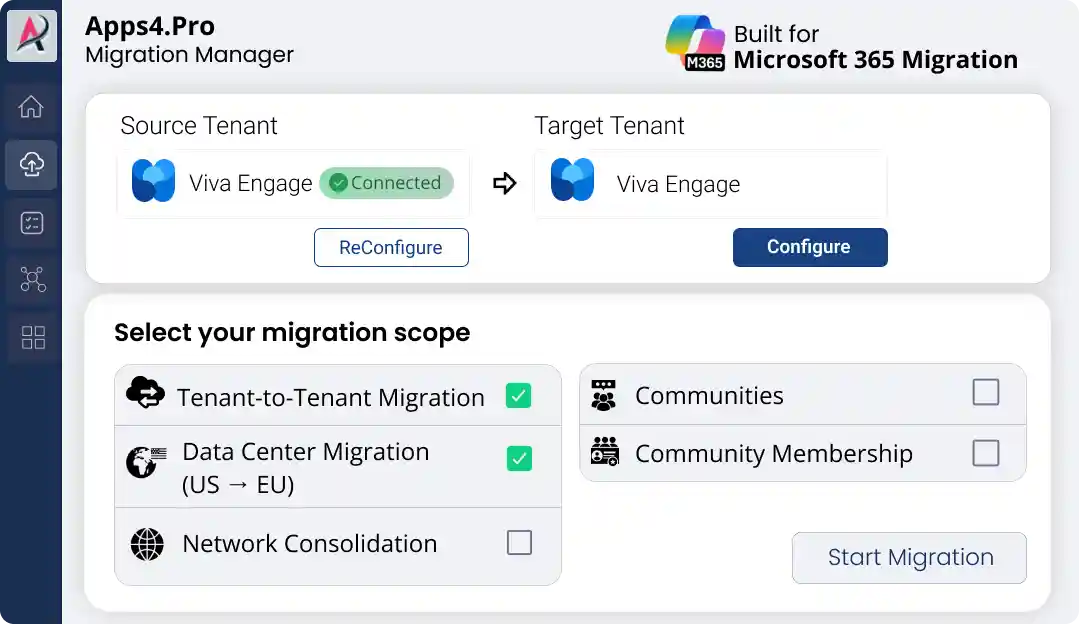The image size is (1079, 624).
Task: Enable the Network Consolidation checkbox
Action: click(x=519, y=542)
